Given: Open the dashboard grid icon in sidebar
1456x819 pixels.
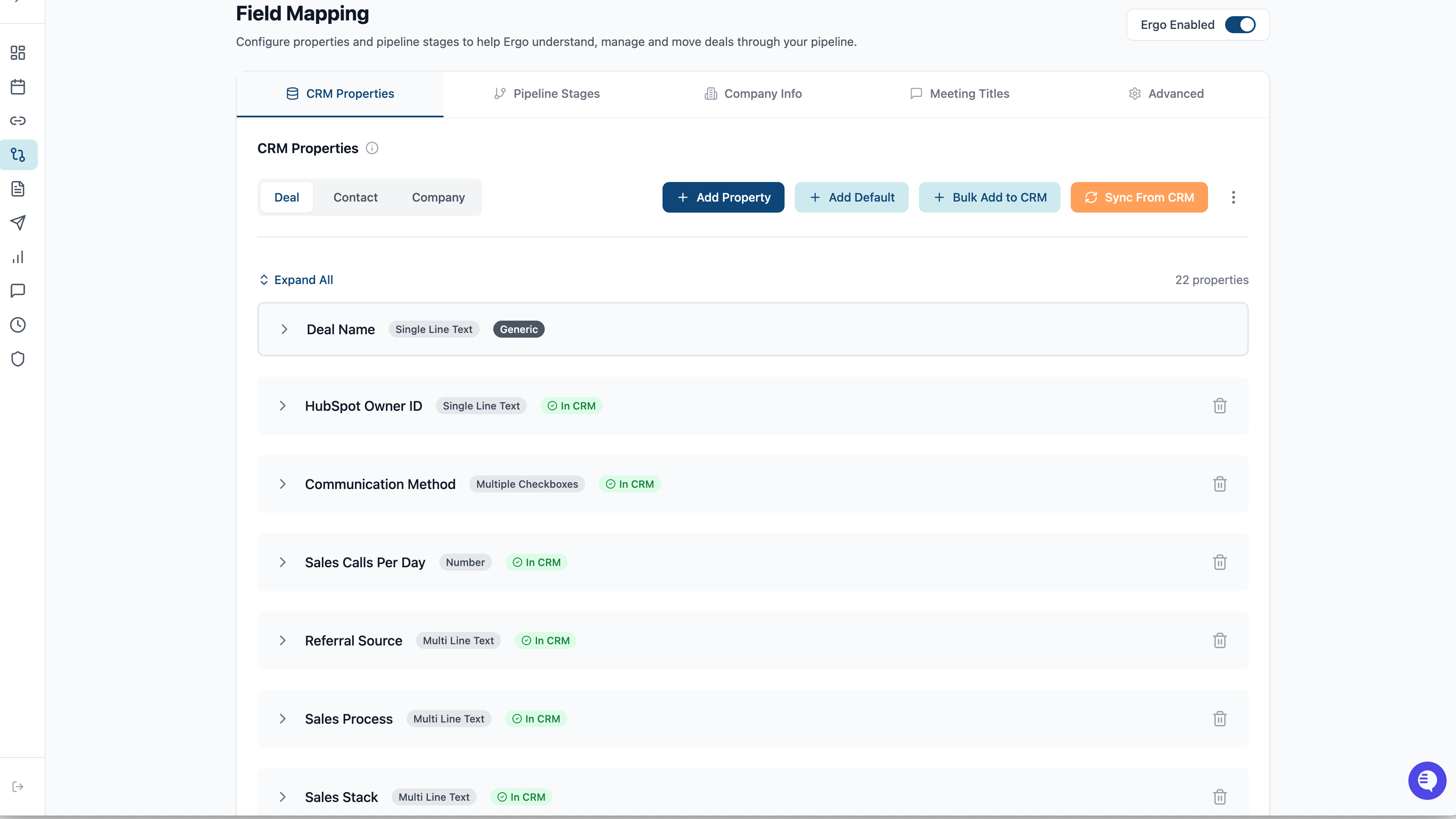Looking at the screenshot, I should point(18,53).
